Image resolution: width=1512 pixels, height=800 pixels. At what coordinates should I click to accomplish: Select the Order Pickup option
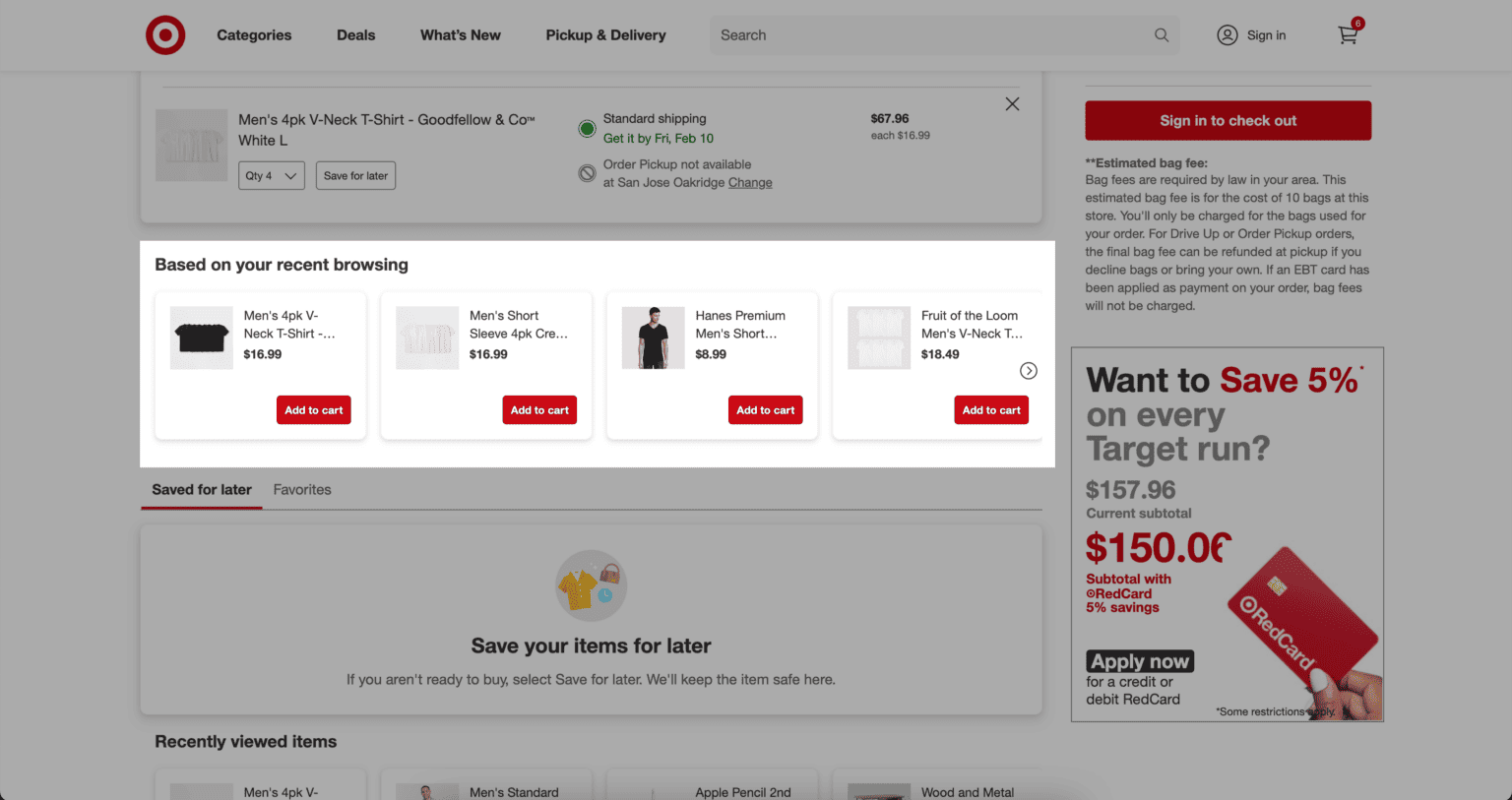(x=587, y=172)
